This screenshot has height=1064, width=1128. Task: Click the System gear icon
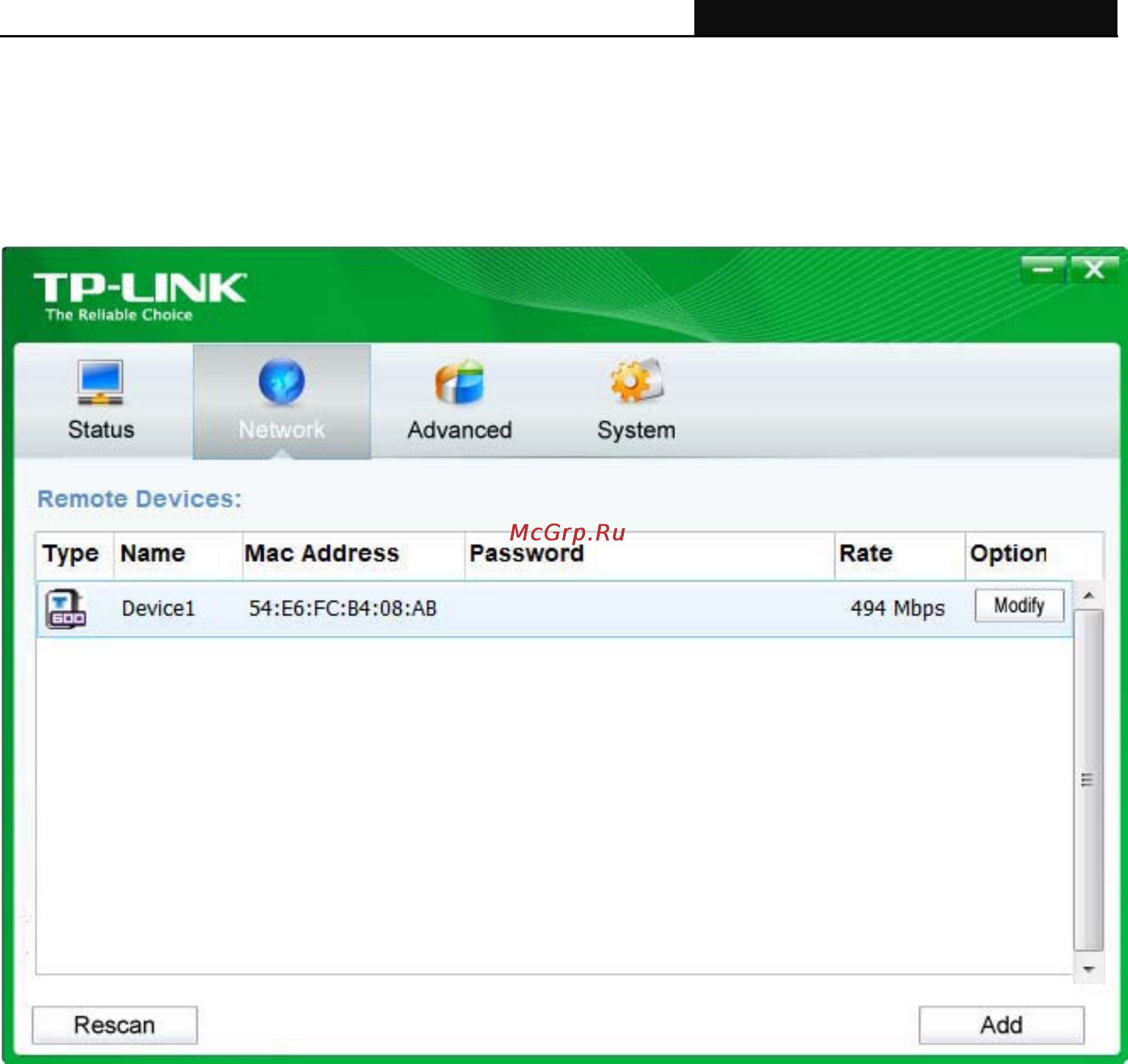(x=637, y=382)
